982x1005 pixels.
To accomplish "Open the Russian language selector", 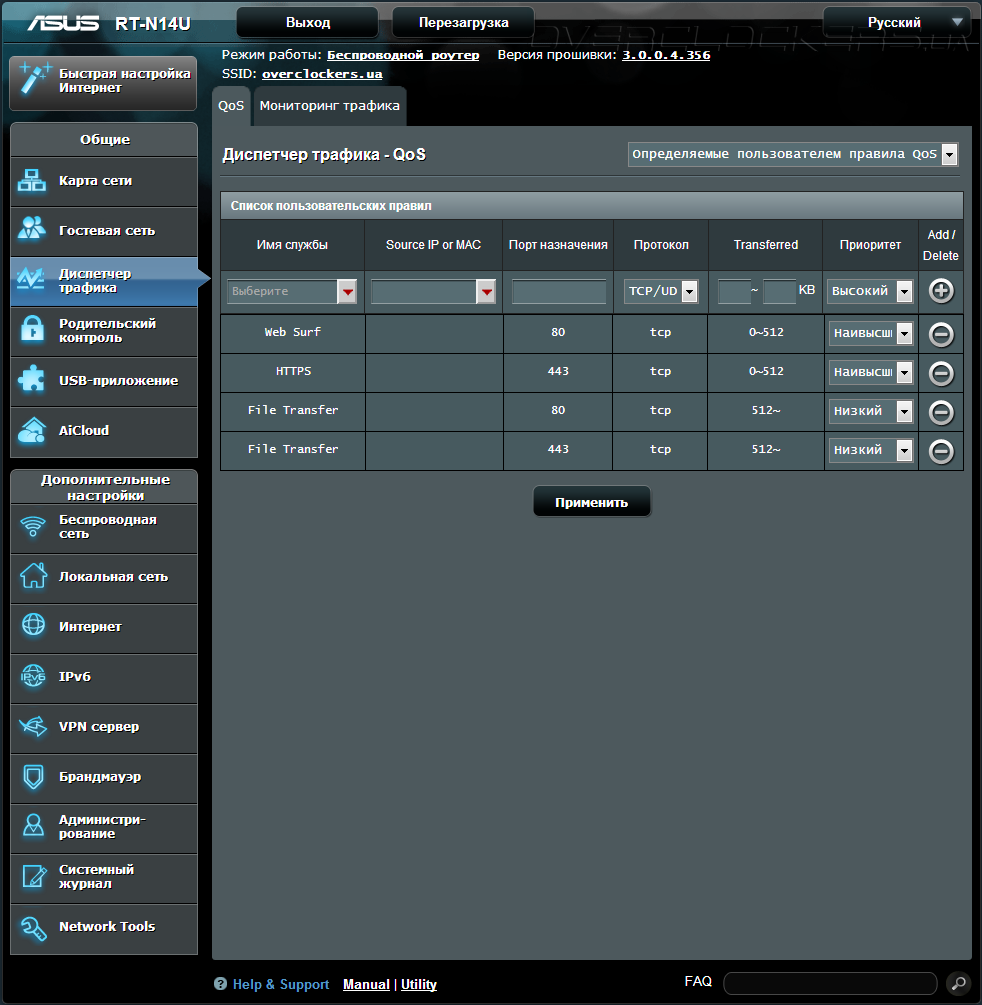I will (x=901, y=22).
